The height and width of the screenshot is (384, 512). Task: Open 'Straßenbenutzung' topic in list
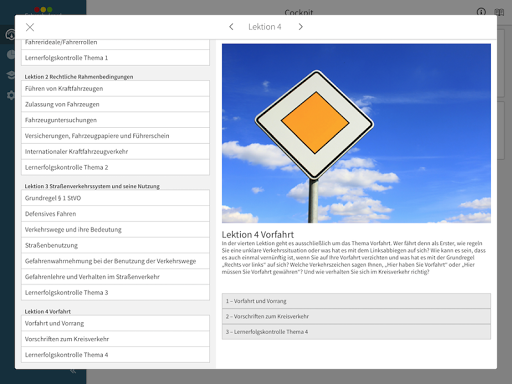pyautogui.click(x=115, y=245)
